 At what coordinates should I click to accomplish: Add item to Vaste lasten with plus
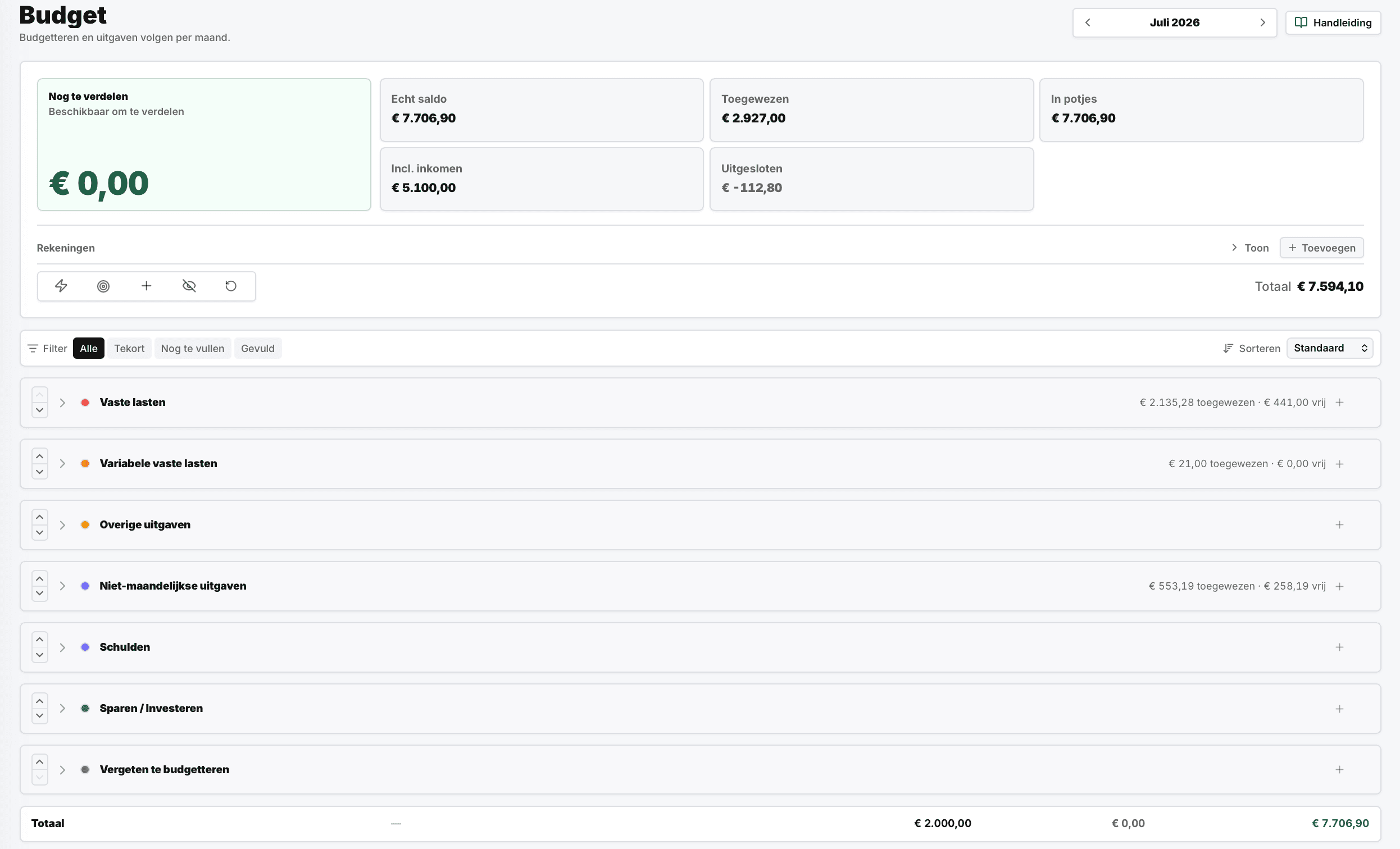(x=1339, y=403)
